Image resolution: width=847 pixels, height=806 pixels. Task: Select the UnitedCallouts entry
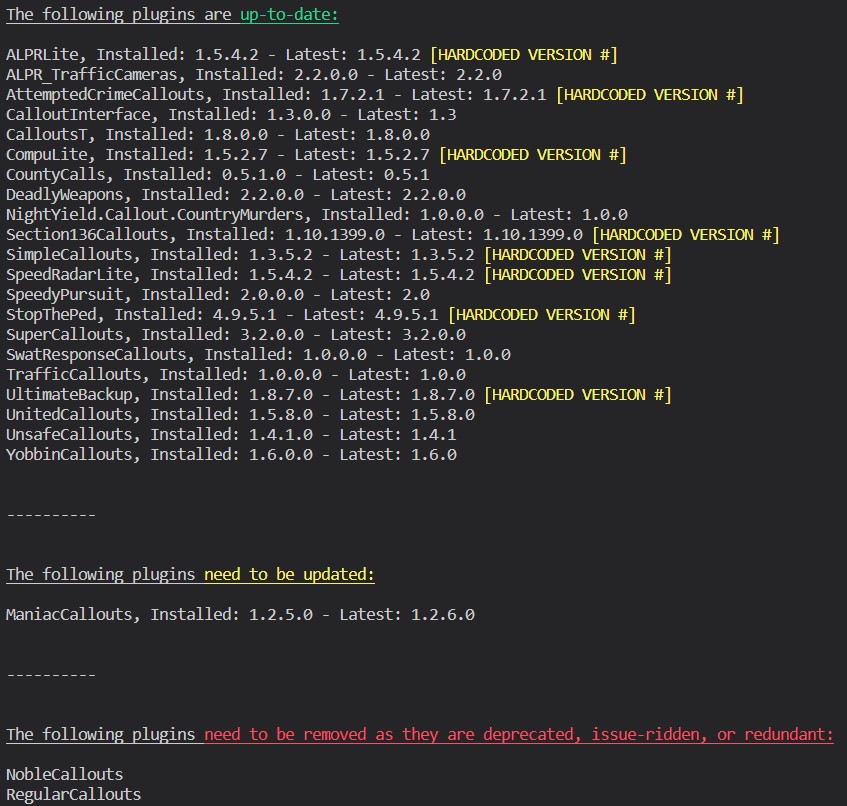[240, 414]
